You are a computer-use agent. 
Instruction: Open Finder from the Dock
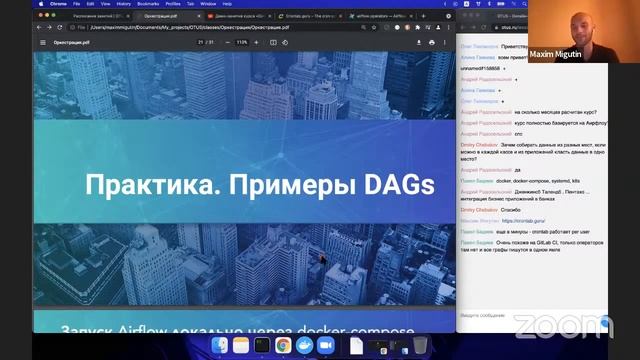point(220,345)
